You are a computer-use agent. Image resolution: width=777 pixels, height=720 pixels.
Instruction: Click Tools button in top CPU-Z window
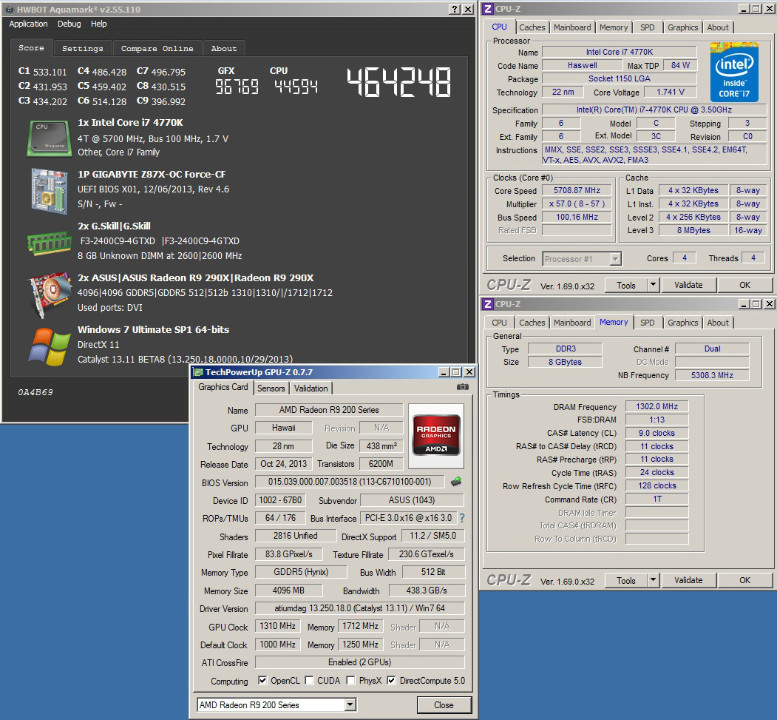tap(626, 285)
